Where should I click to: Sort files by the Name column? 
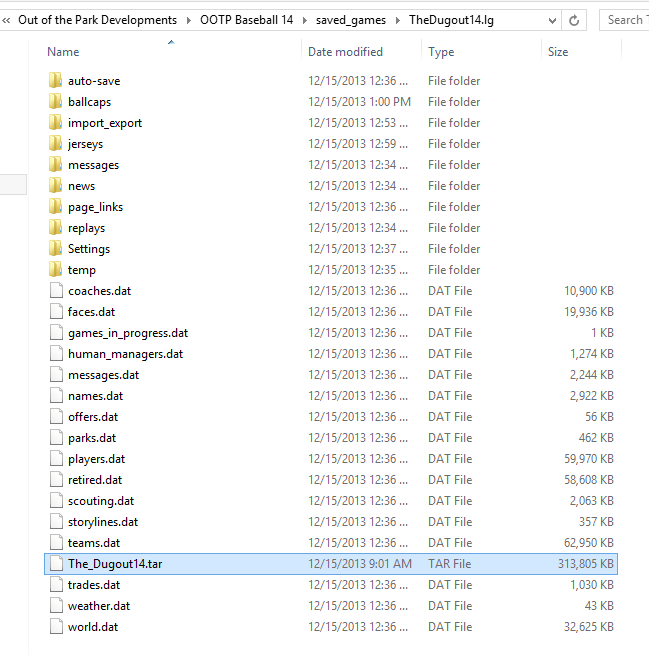pos(63,52)
